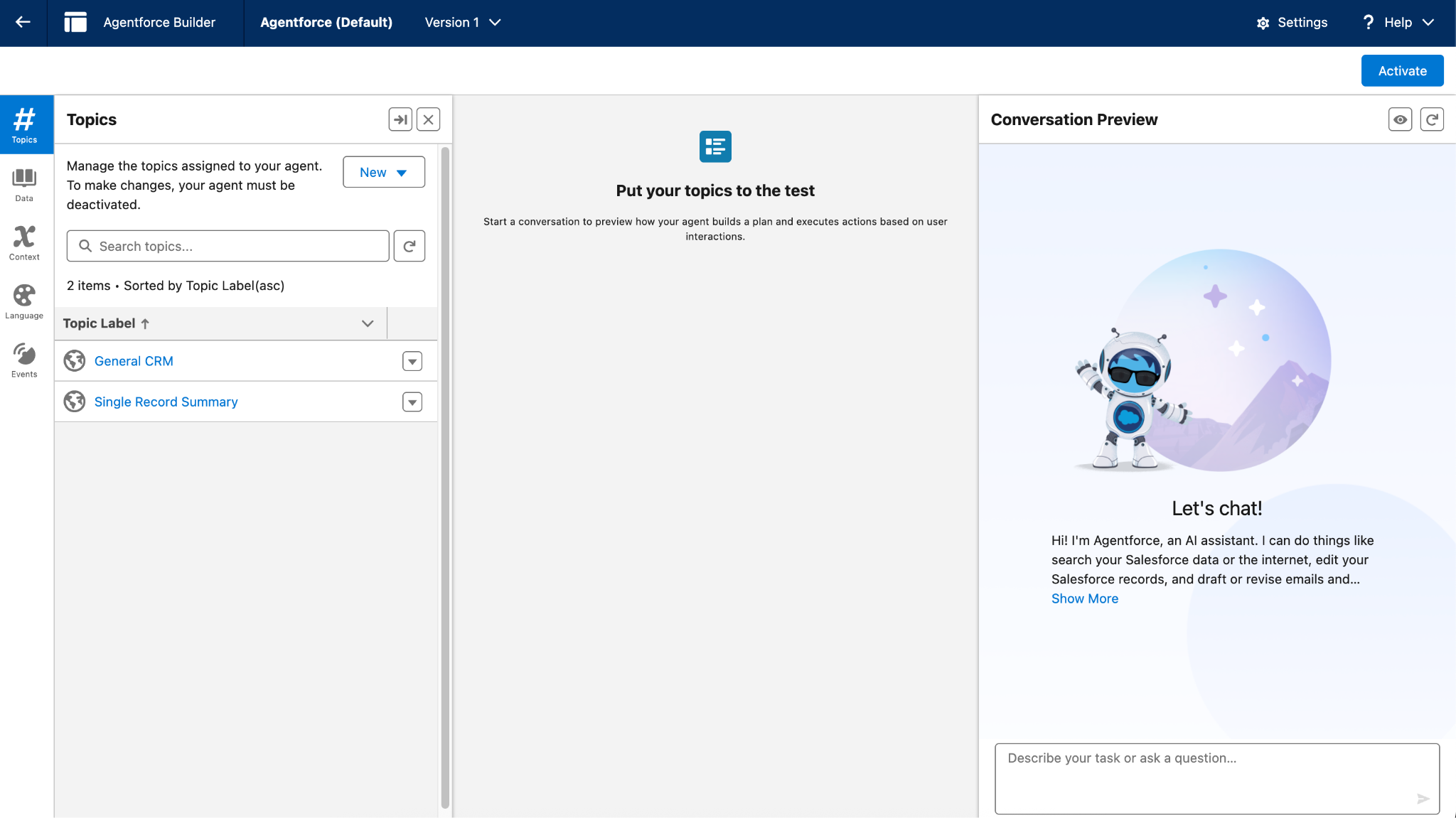Open General CRM row actions menu

pyautogui.click(x=412, y=361)
